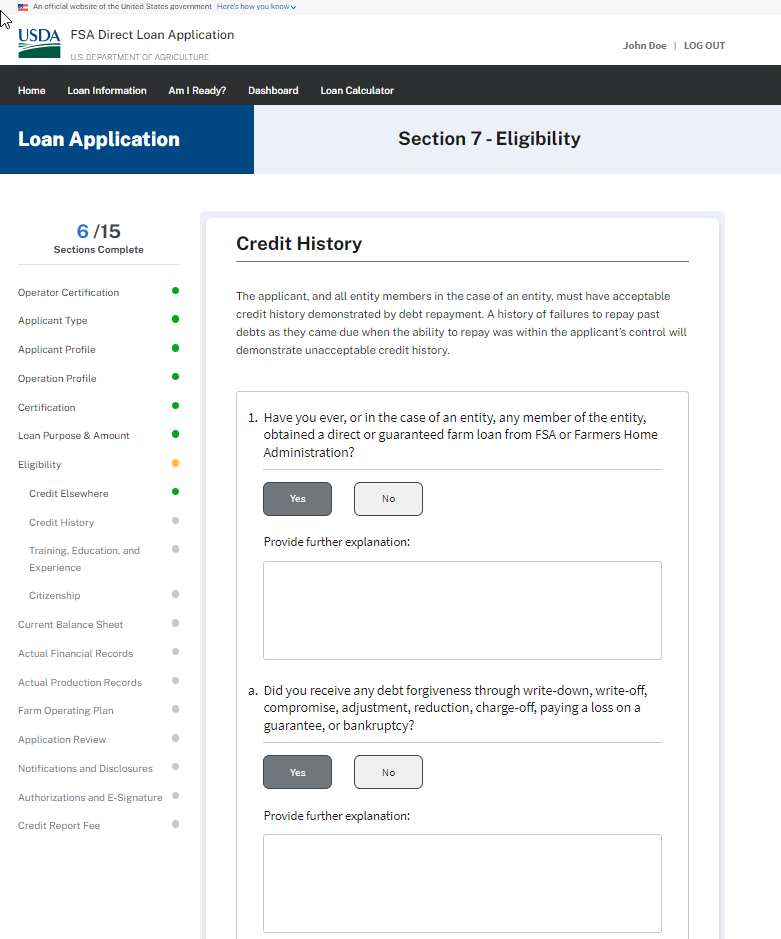Screen dimensions: 781x939
Task: Open the Home menu item
Action: 32,90
